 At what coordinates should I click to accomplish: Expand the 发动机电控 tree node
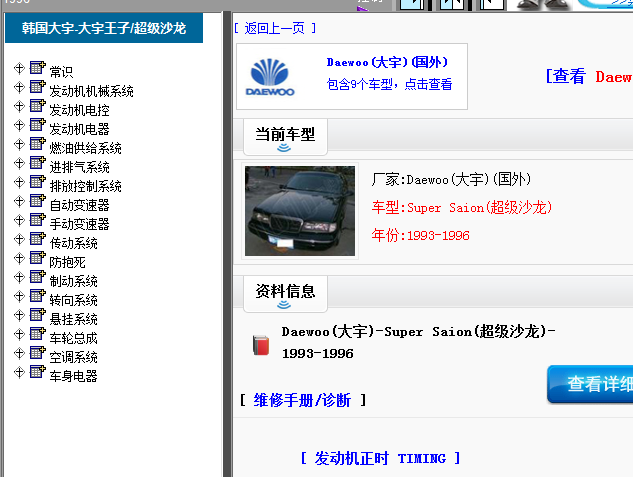(x=19, y=106)
